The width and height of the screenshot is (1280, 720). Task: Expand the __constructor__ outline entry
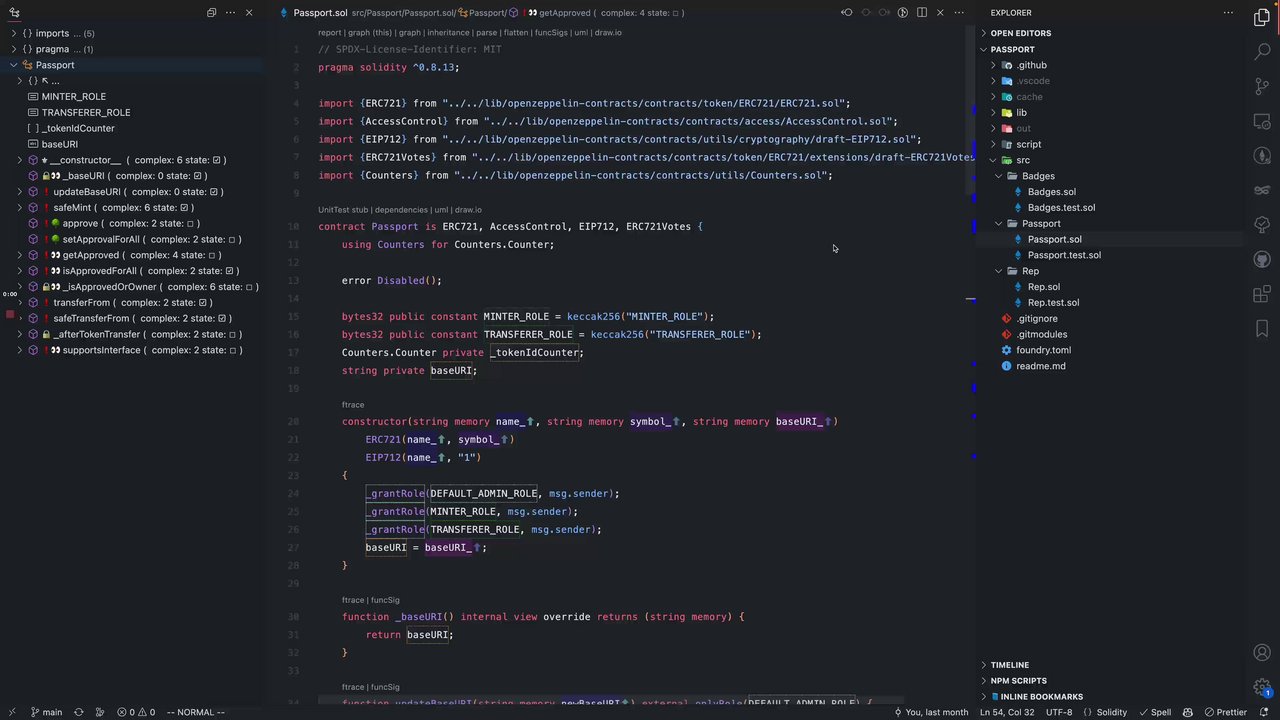point(20,160)
